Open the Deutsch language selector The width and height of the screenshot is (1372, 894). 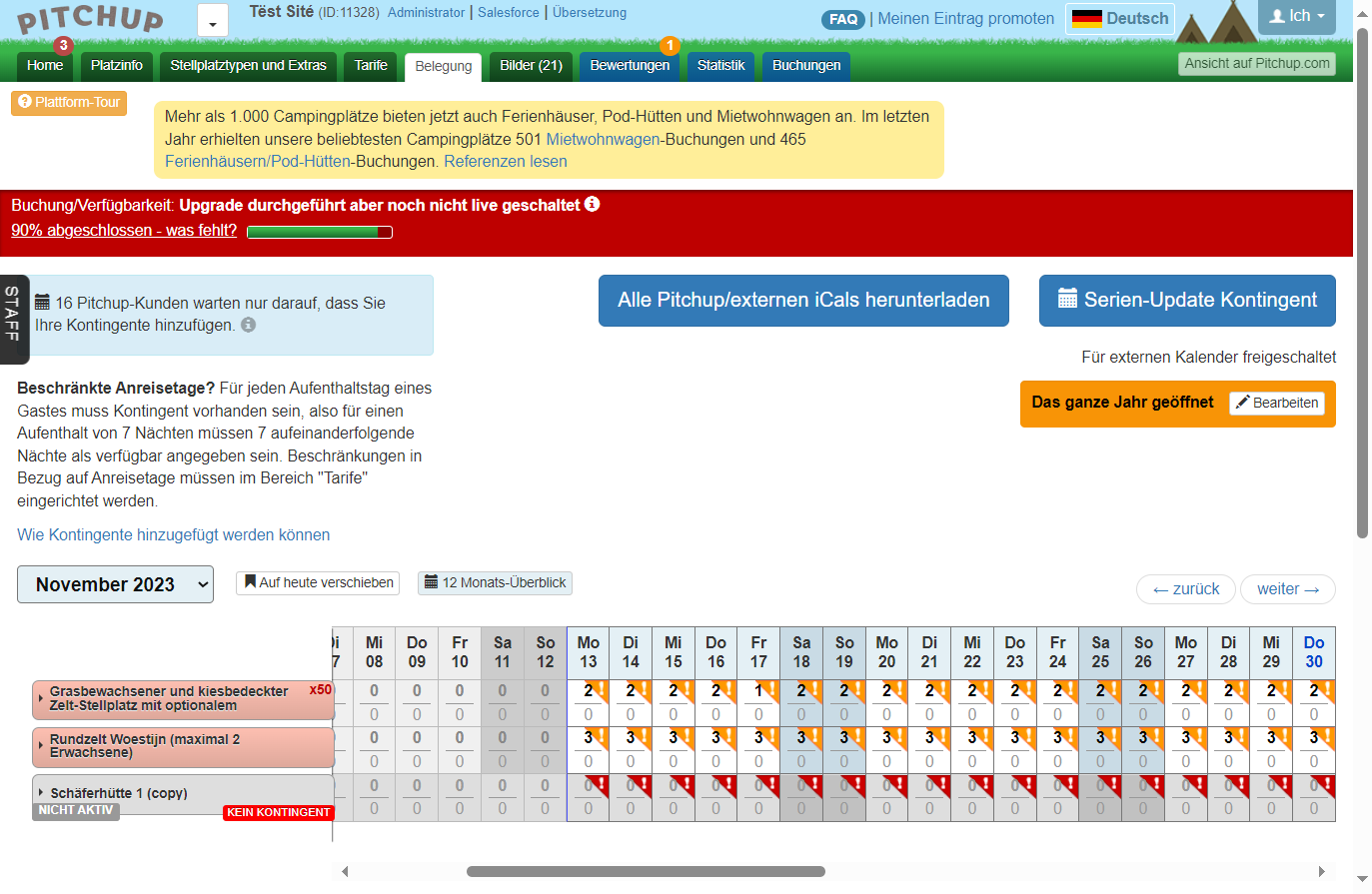pos(1120,19)
